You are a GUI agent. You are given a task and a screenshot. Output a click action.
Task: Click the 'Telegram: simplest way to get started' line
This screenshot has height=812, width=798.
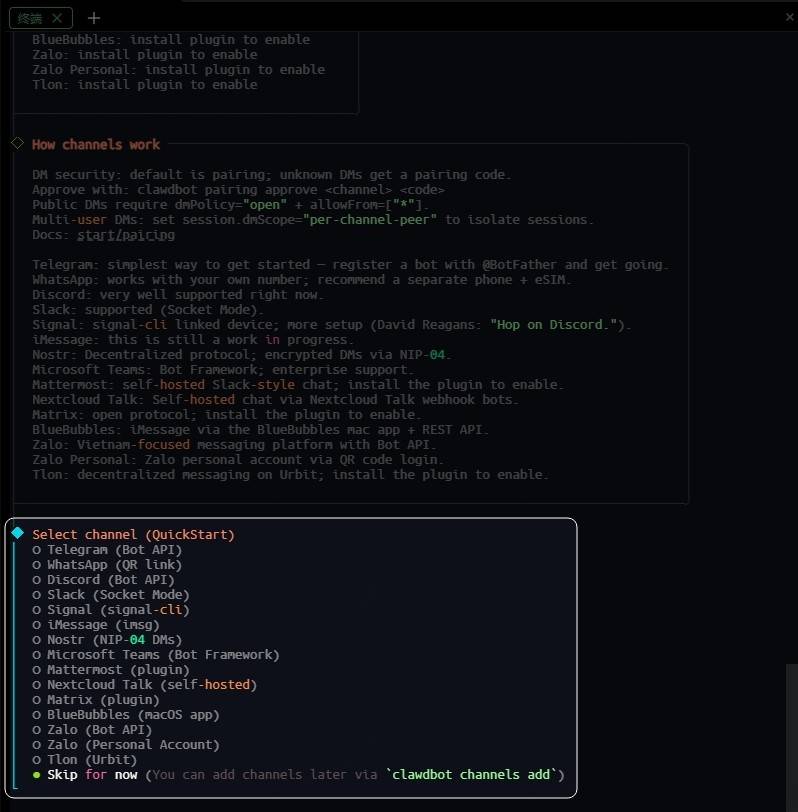click(350, 265)
